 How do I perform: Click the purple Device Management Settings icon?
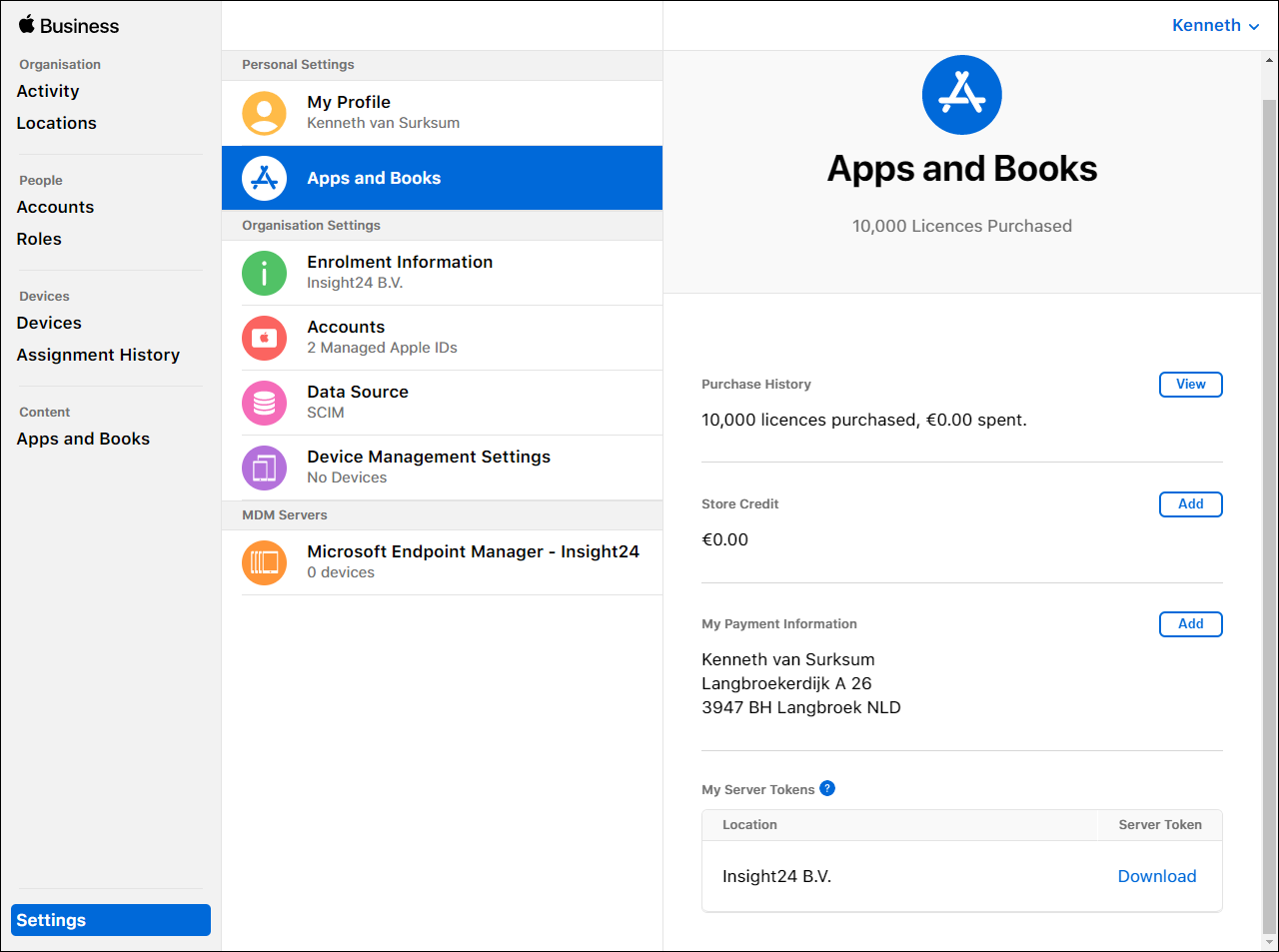tap(264, 468)
